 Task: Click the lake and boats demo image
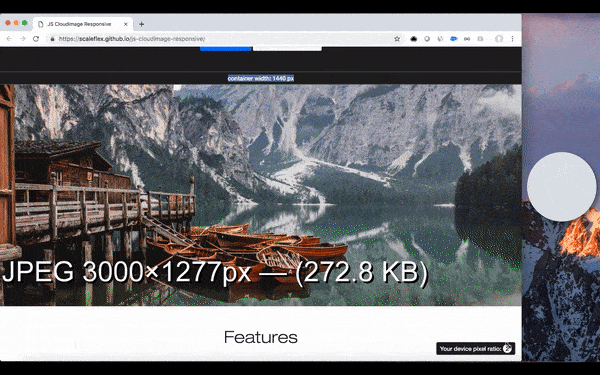tap(261, 195)
